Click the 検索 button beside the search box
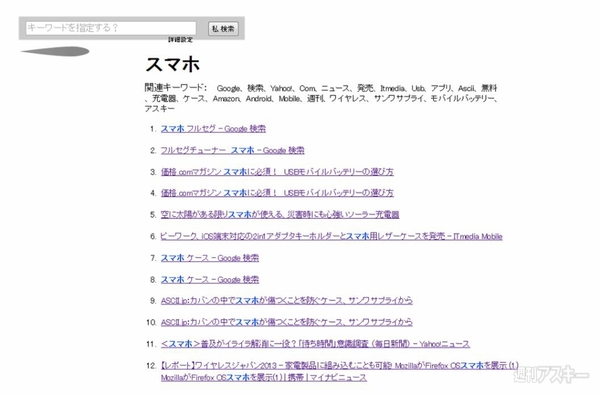Screen dimensions: 600x394 tap(223, 29)
